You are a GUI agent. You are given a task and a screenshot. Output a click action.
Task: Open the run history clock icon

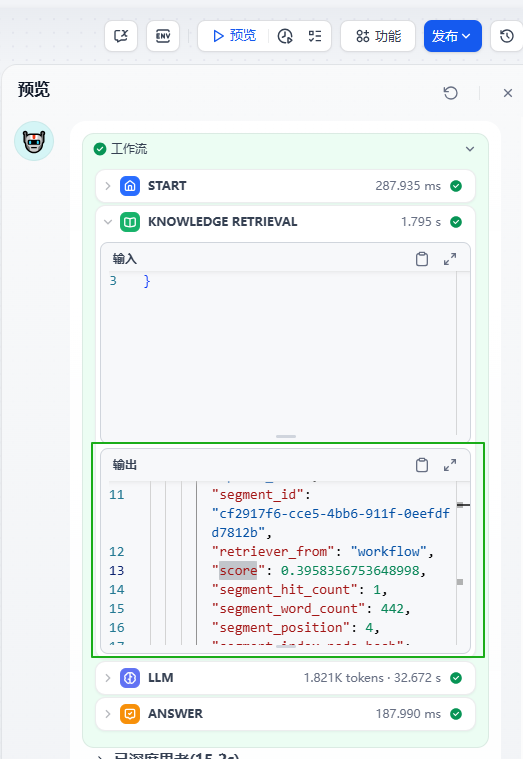pos(285,36)
